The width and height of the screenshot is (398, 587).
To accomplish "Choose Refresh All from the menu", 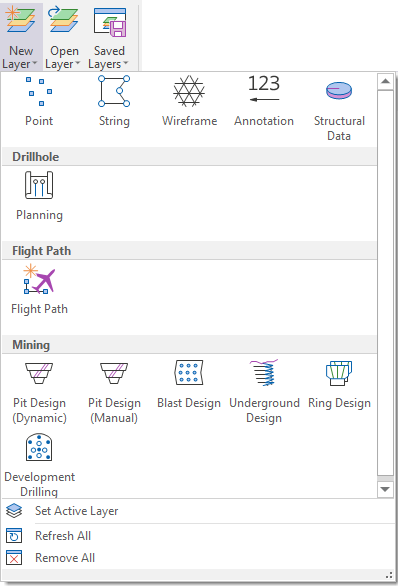I will coord(63,536).
